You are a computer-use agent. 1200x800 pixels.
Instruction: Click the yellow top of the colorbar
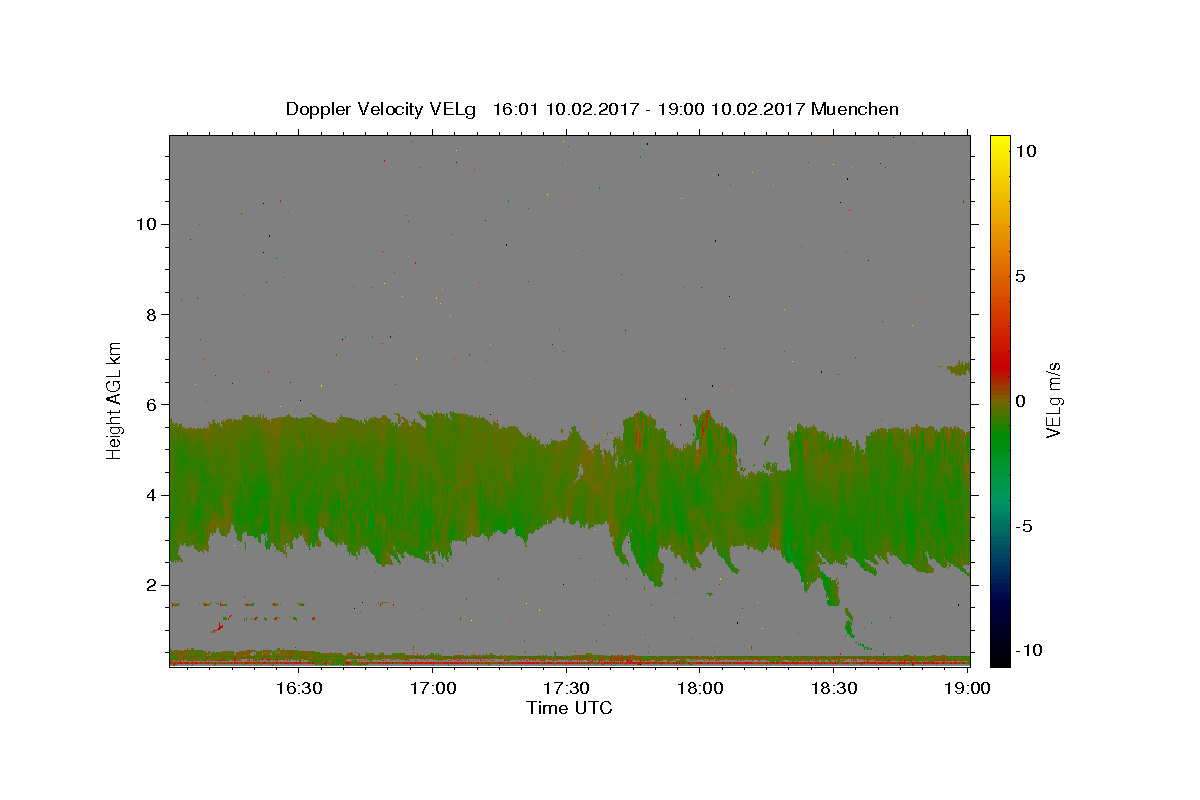coord(1000,143)
